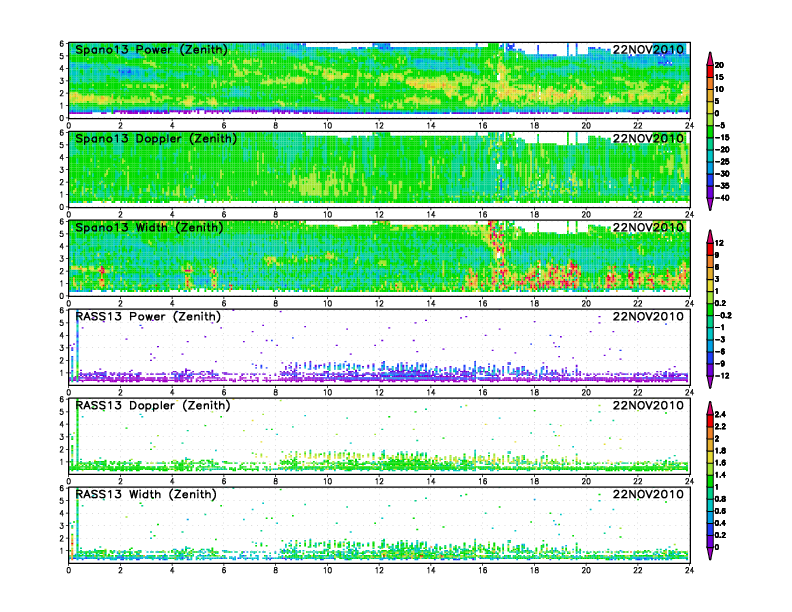
Task: Click the red high-width burst near hour 16.5 in Spano13 Width
Action: [496, 247]
